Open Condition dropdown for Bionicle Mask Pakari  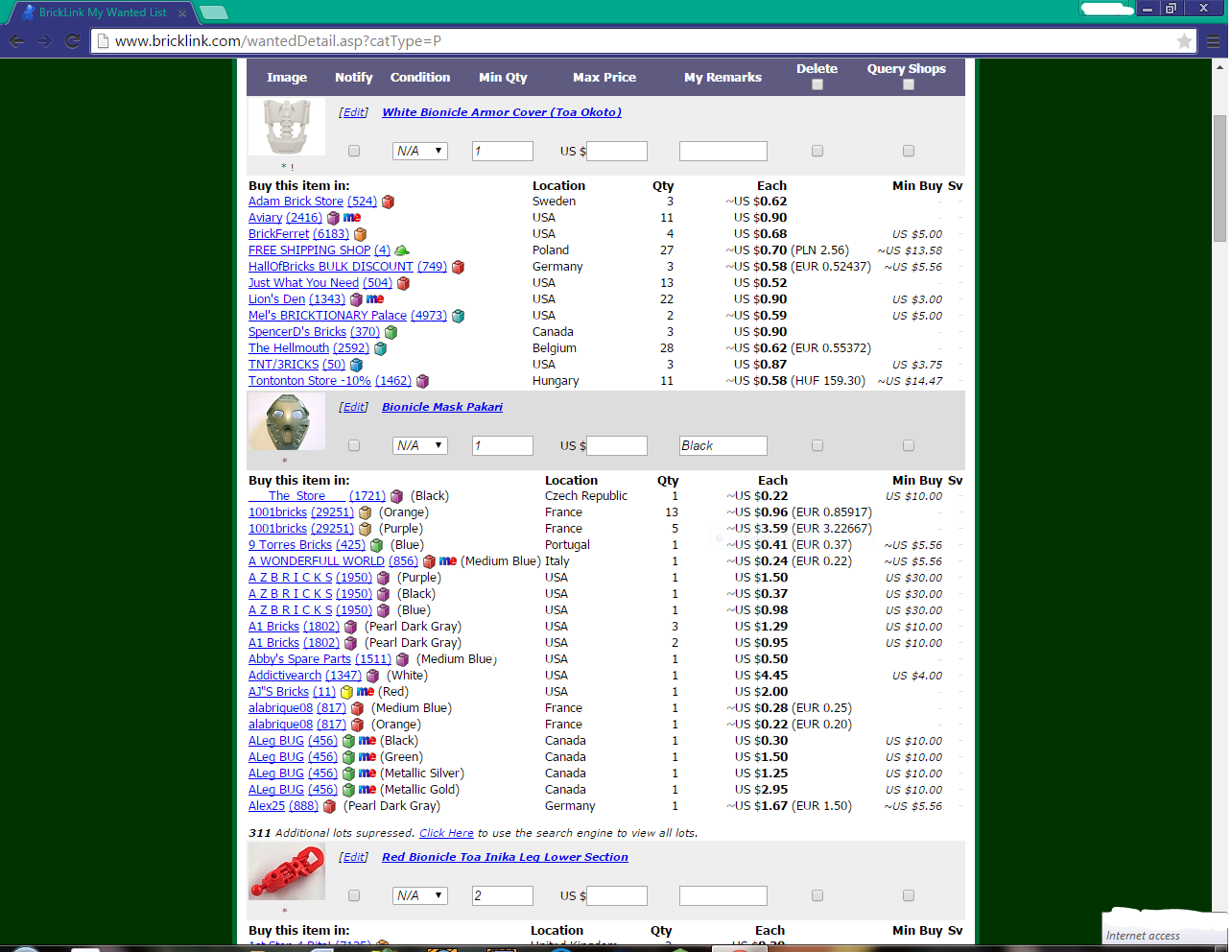pyautogui.click(x=420, y=445)
